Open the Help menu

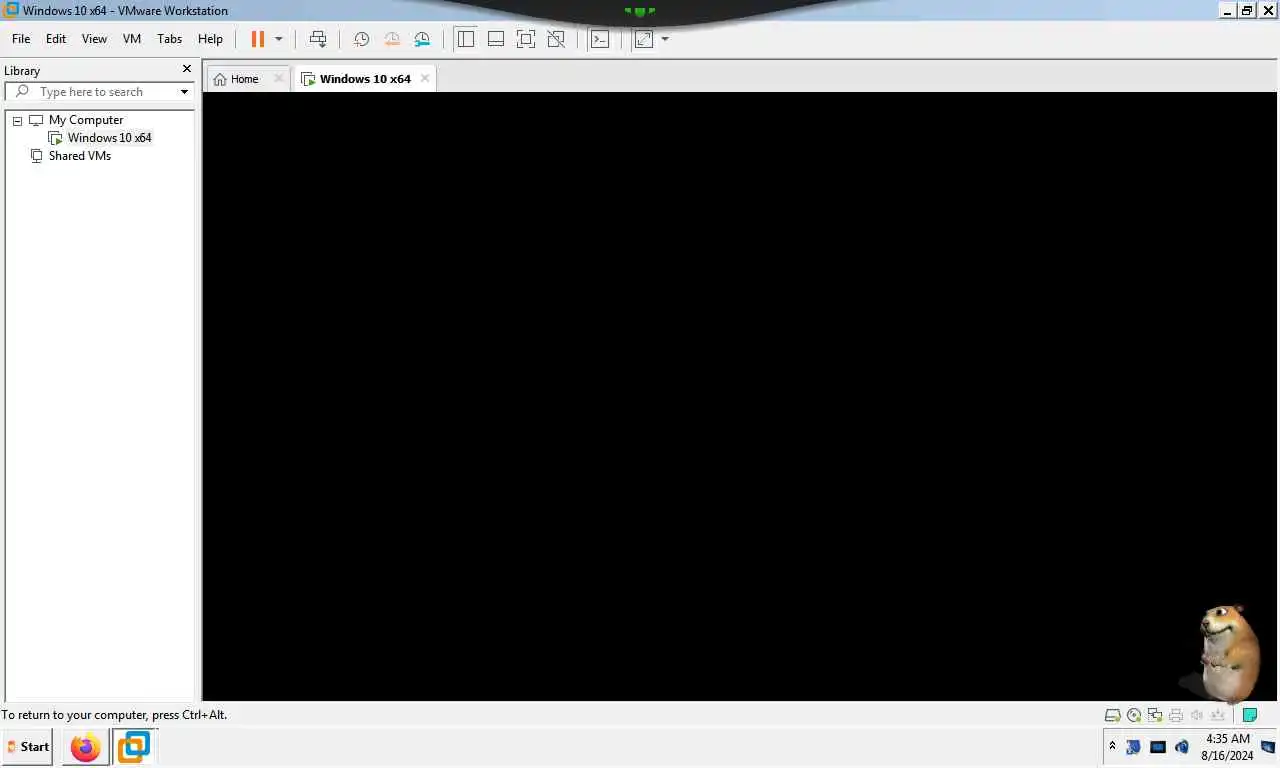(210, 39)
